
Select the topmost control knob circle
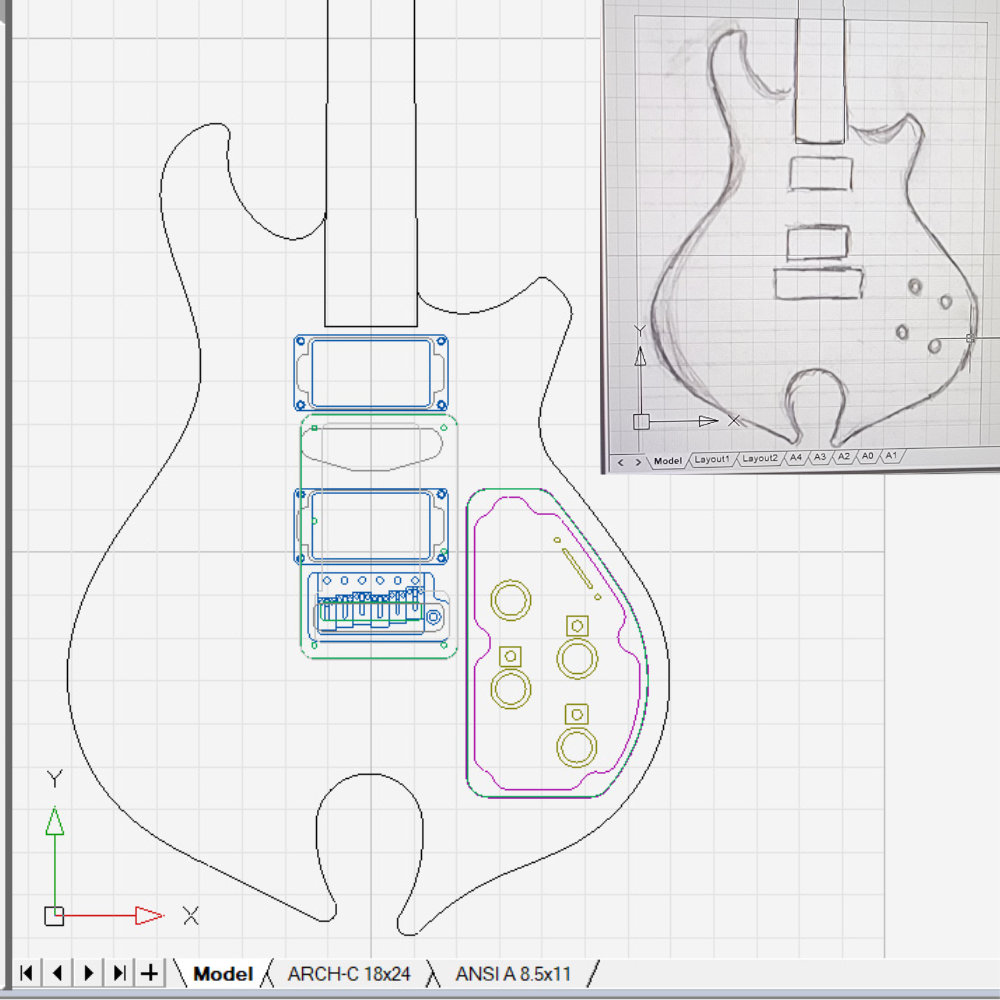tap(511, 600)
